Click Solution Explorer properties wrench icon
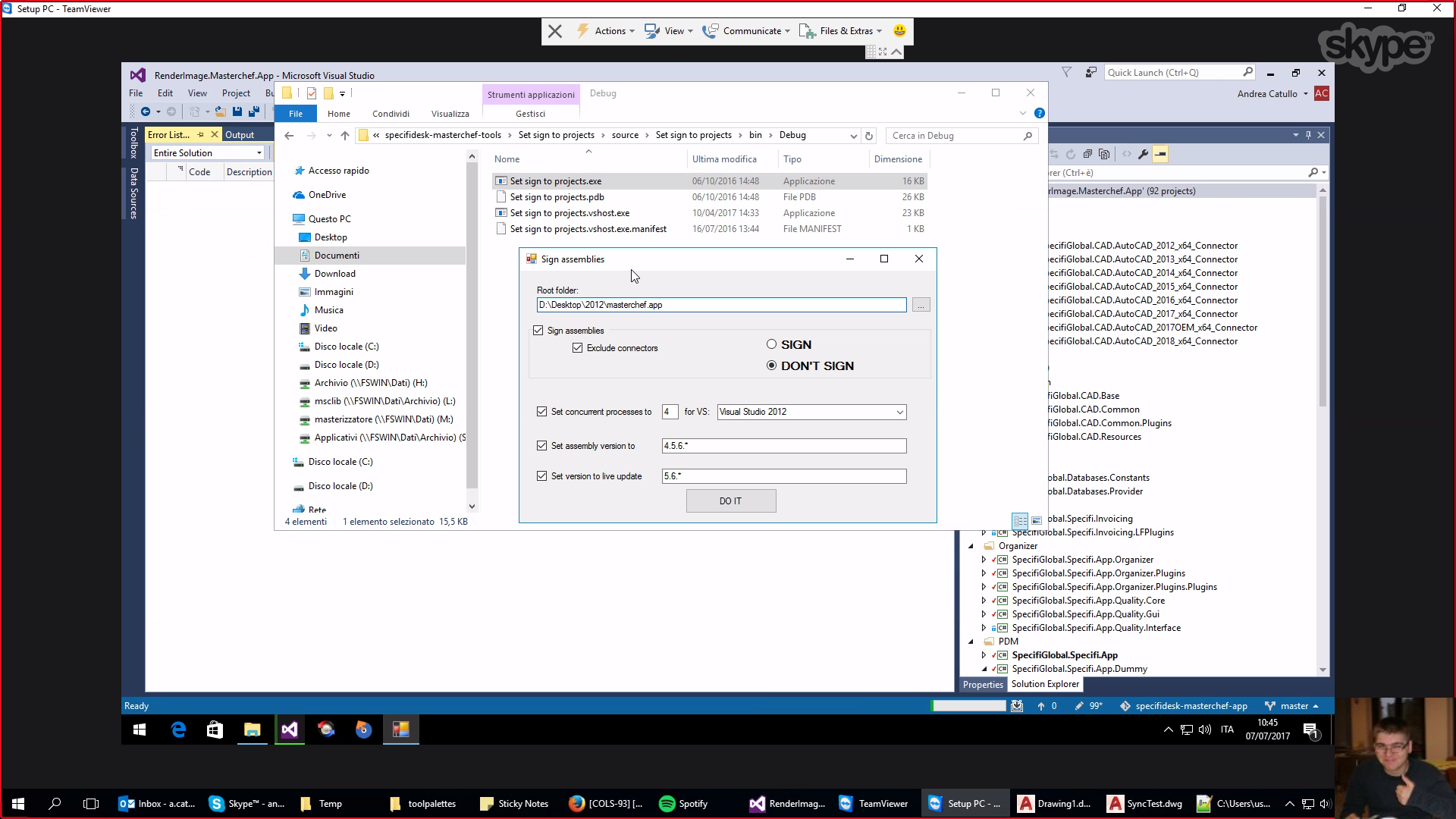The image size is (1456, 819). point(1143,154)
